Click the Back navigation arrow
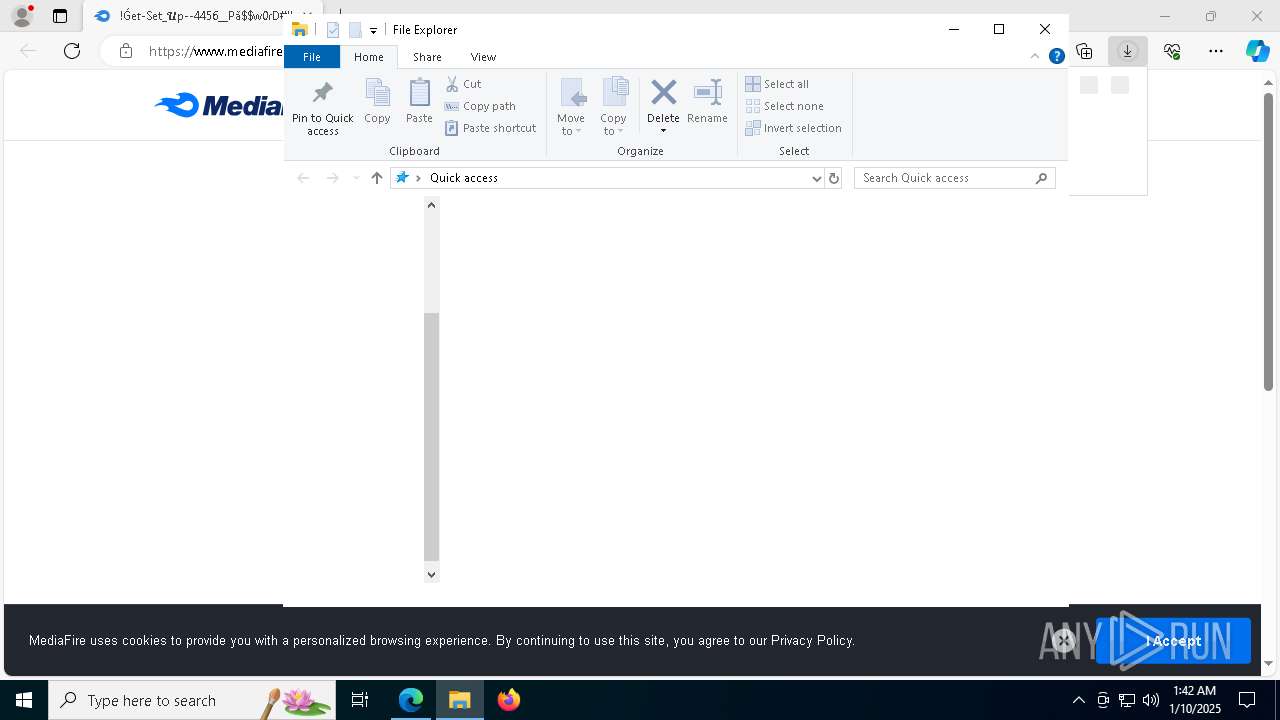The height and width of the screenshot is (720, 1280). click(x=303, y=178)
